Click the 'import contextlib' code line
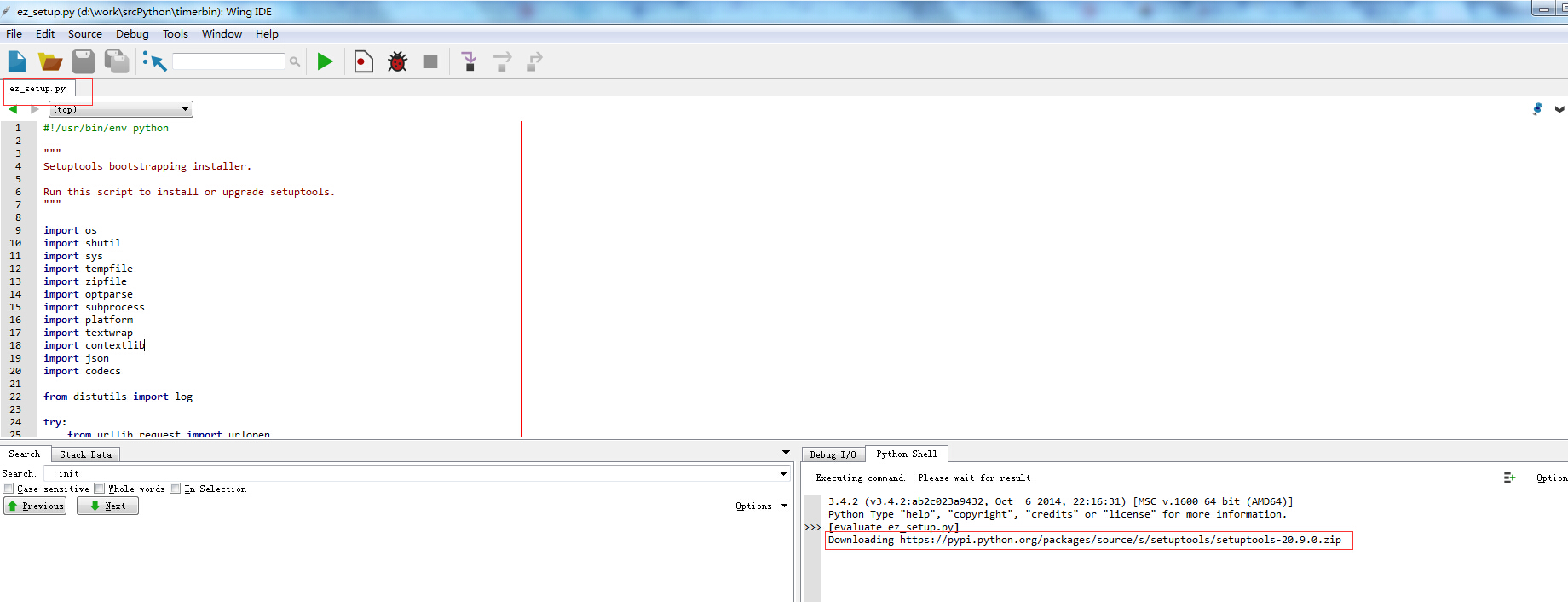The height and width of the screenshot is (602, 1568). pos(94,345)
